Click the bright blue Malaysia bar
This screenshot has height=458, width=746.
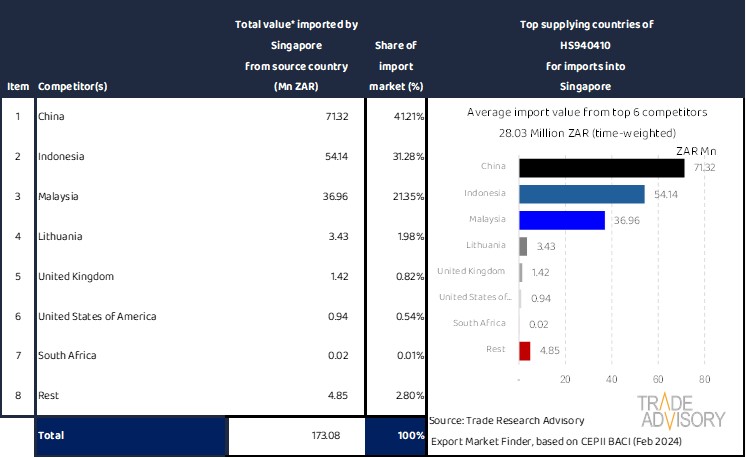pyautogui.click(x=562, y=219)
